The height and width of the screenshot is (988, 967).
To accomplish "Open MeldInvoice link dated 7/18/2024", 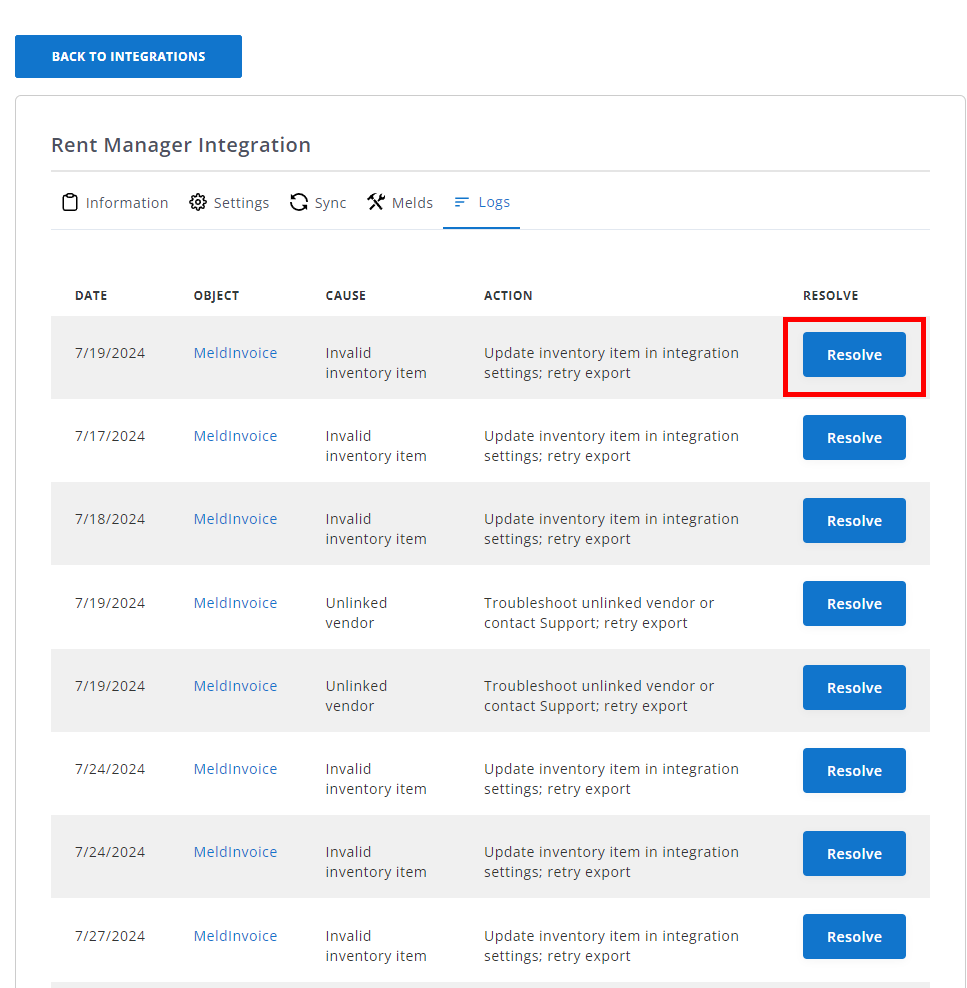I will click(x=235, y=519).
